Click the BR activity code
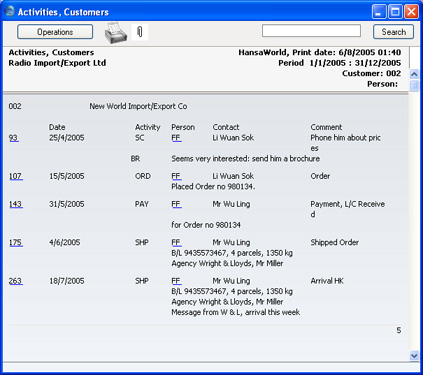Viewport: 423px width, 375px height. click(135, 159)
